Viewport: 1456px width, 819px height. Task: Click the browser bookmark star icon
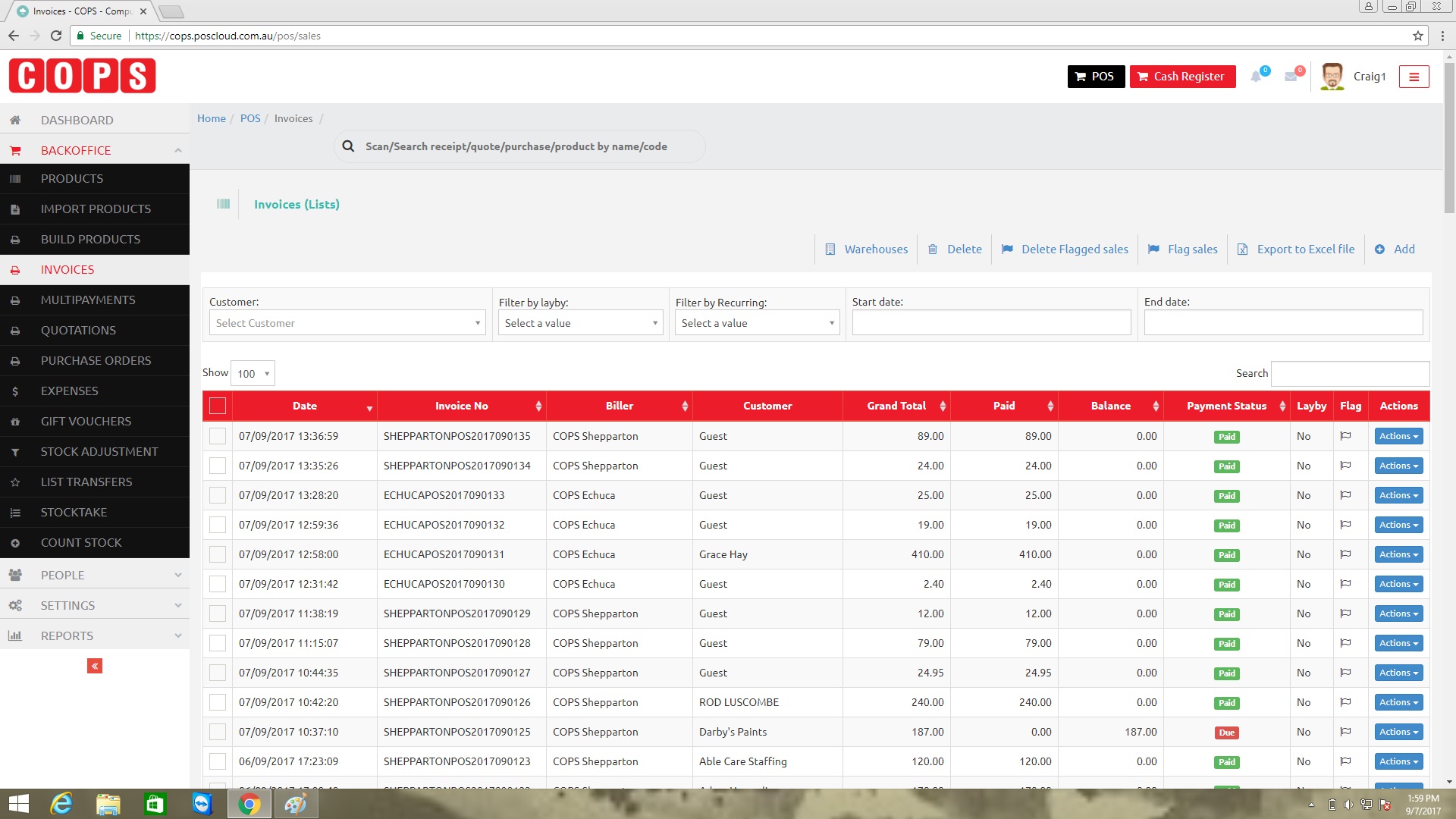click(1417, 36)
